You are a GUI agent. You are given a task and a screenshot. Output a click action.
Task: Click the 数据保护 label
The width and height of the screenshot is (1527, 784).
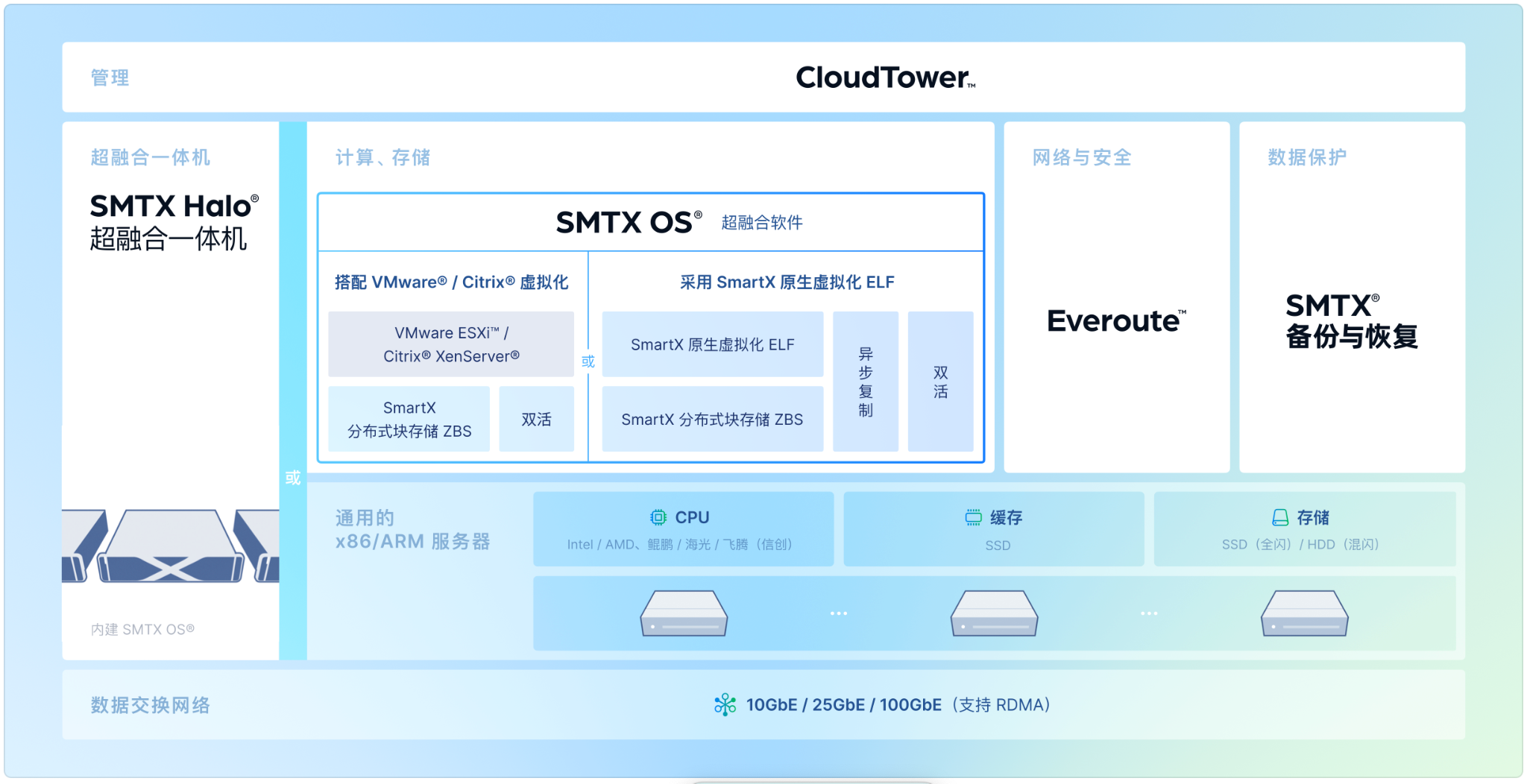tap(1308, 157)
